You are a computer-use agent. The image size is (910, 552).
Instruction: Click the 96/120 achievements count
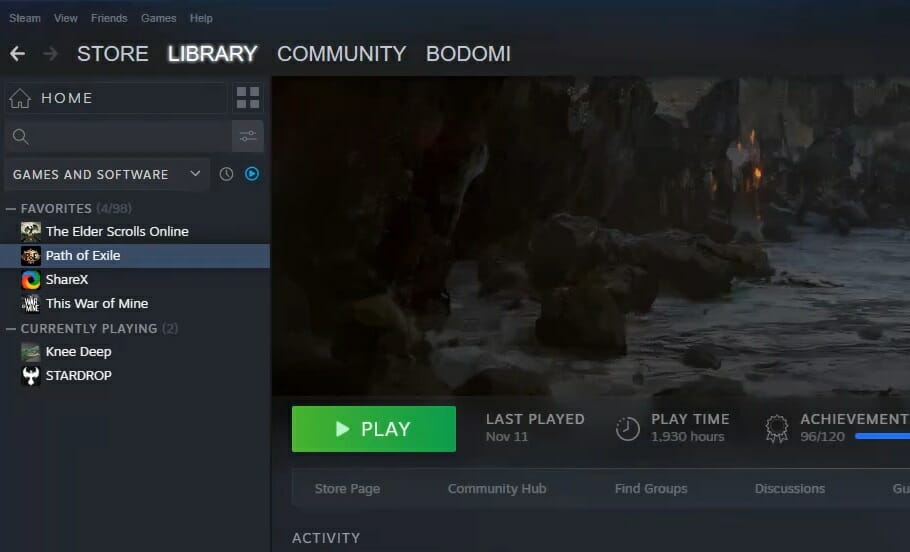point(822,436)
